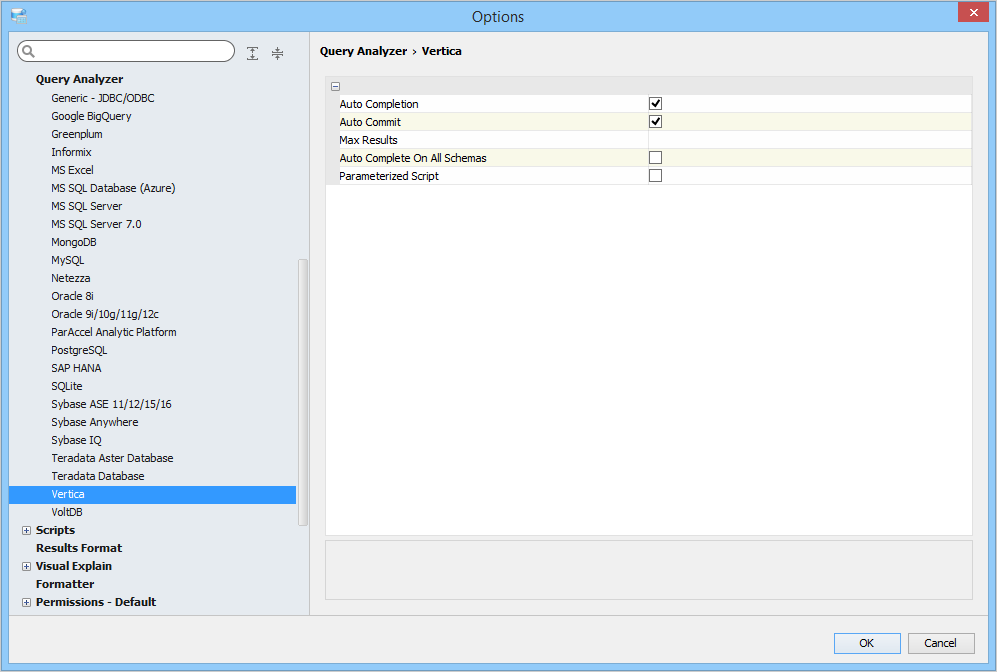The width and height of the screenshot is (997, 672).
Task: Click the magnifier icon in search box
Action: pyautogui.click(x=29, y=51)
